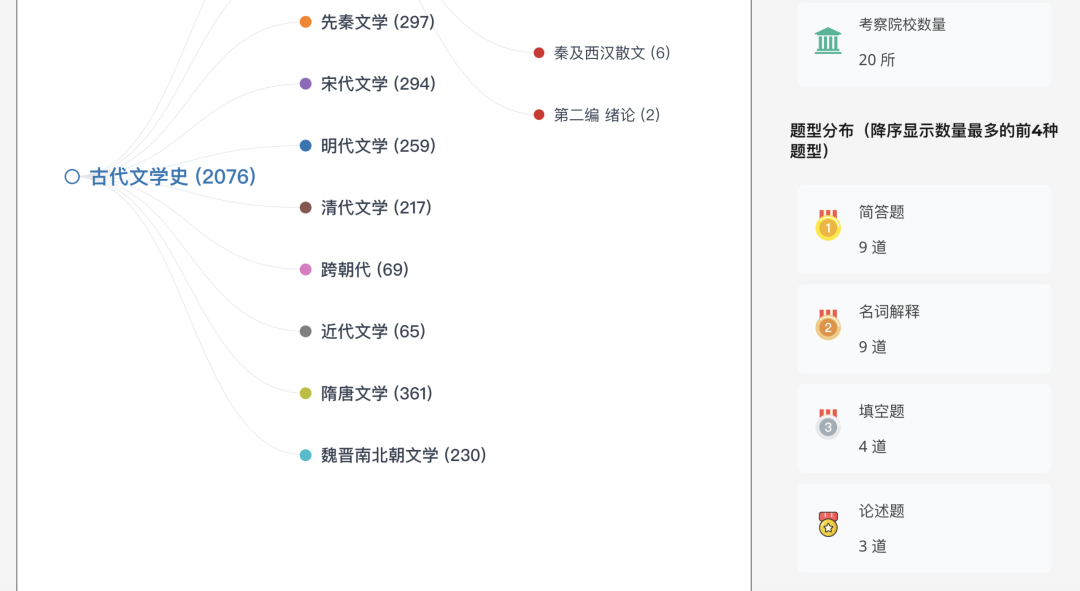The image size is (1080, 591).
Task: Select the 隋唐文学 (361) tree node
Action: 376,393
